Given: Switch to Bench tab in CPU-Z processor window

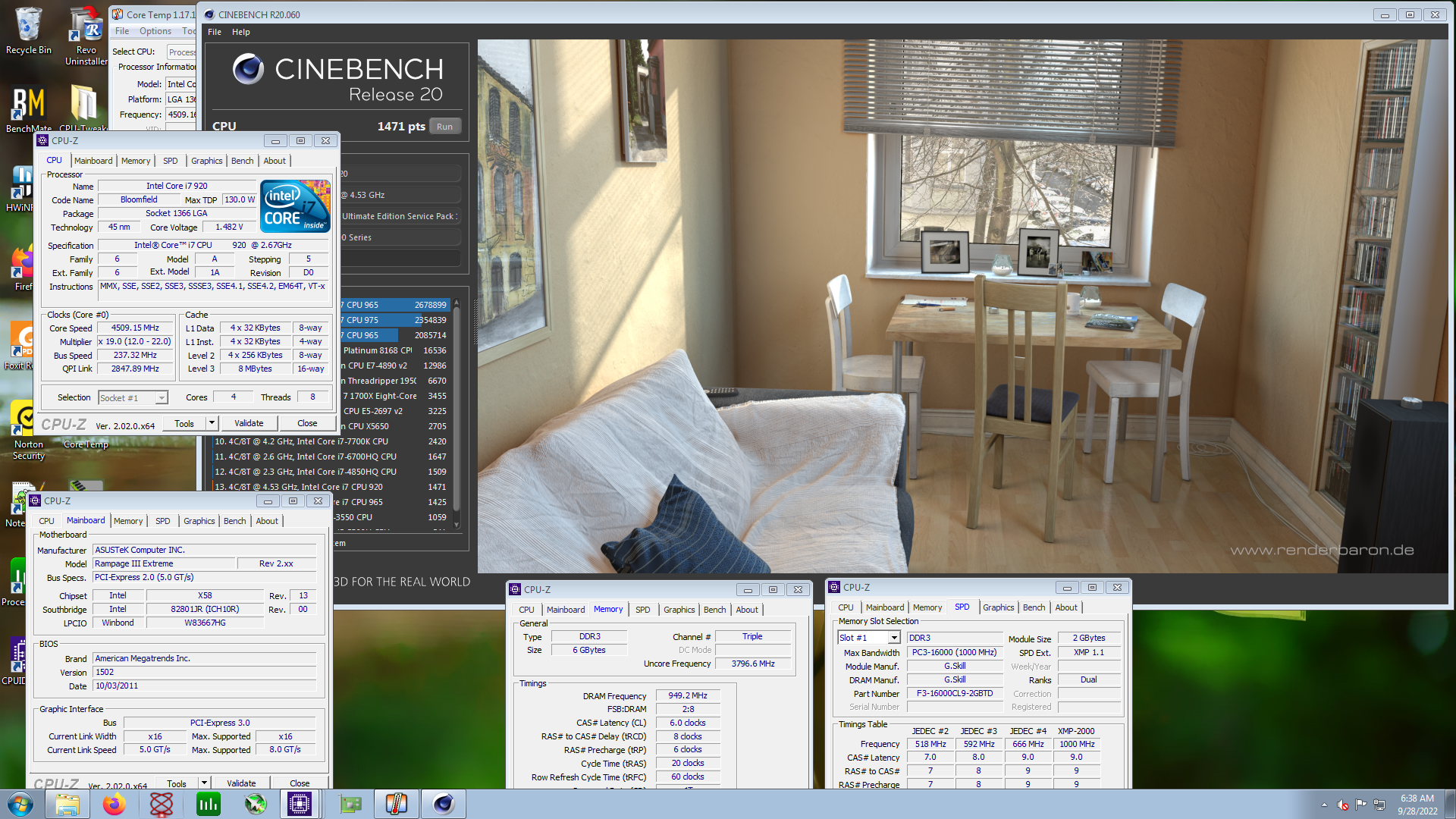Looking at the screenshot, I should pos(243,161).
